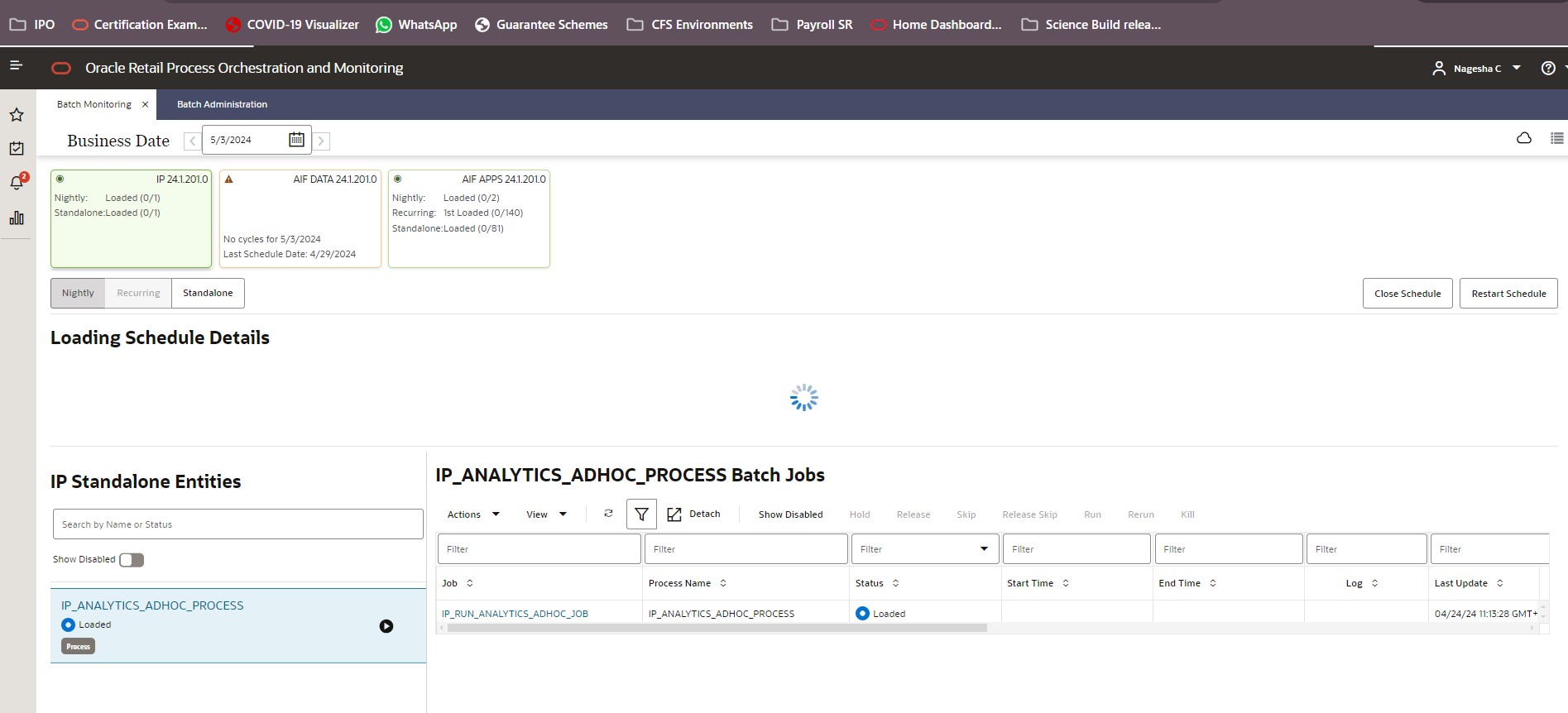Toggle the filter funnel icon
This screenshot has height=713, width=1568.
click(641, 514)
